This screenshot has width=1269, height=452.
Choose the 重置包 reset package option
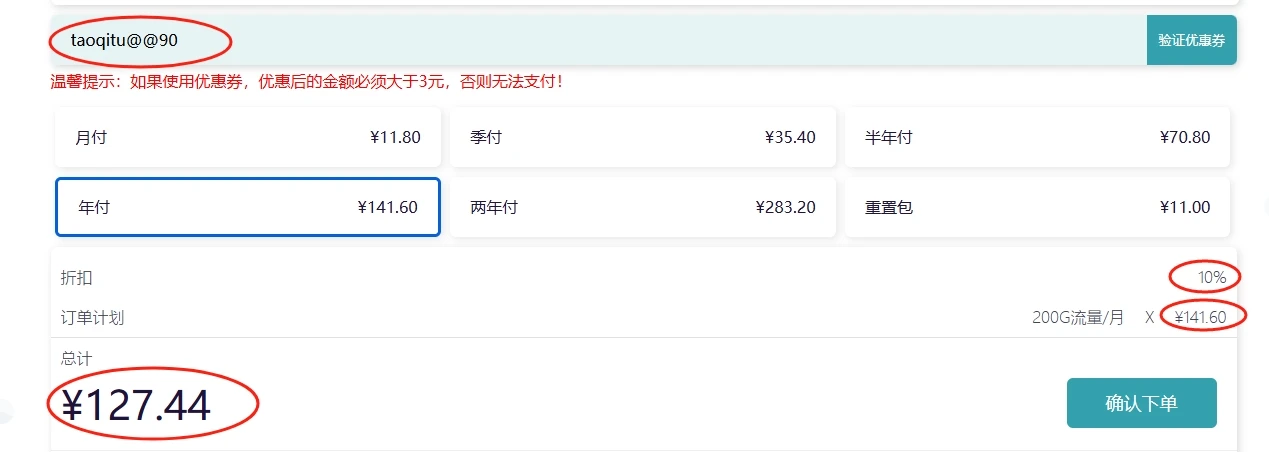[x=1037, y=207]
